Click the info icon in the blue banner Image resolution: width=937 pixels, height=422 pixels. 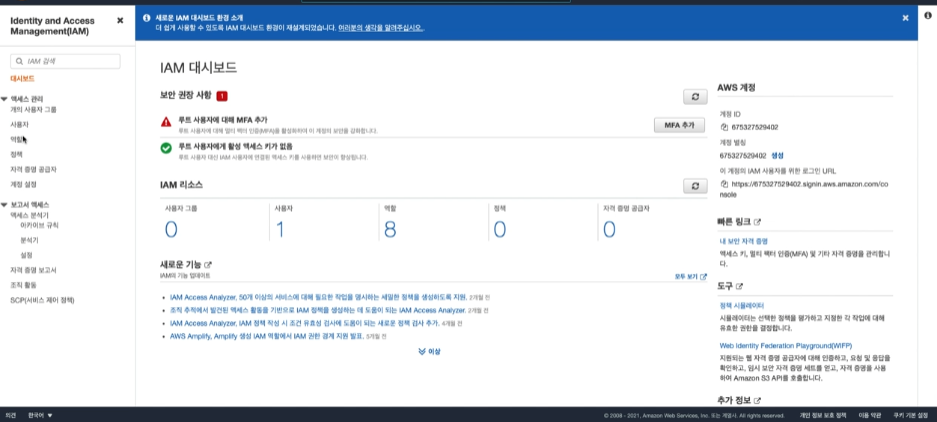pos(146,18)
